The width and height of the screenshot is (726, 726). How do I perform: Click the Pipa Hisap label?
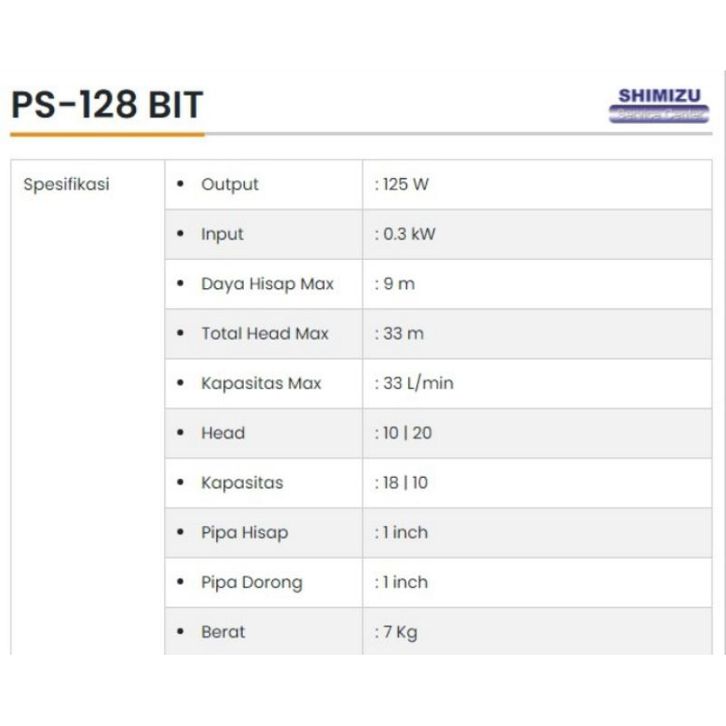coord(244,532)
